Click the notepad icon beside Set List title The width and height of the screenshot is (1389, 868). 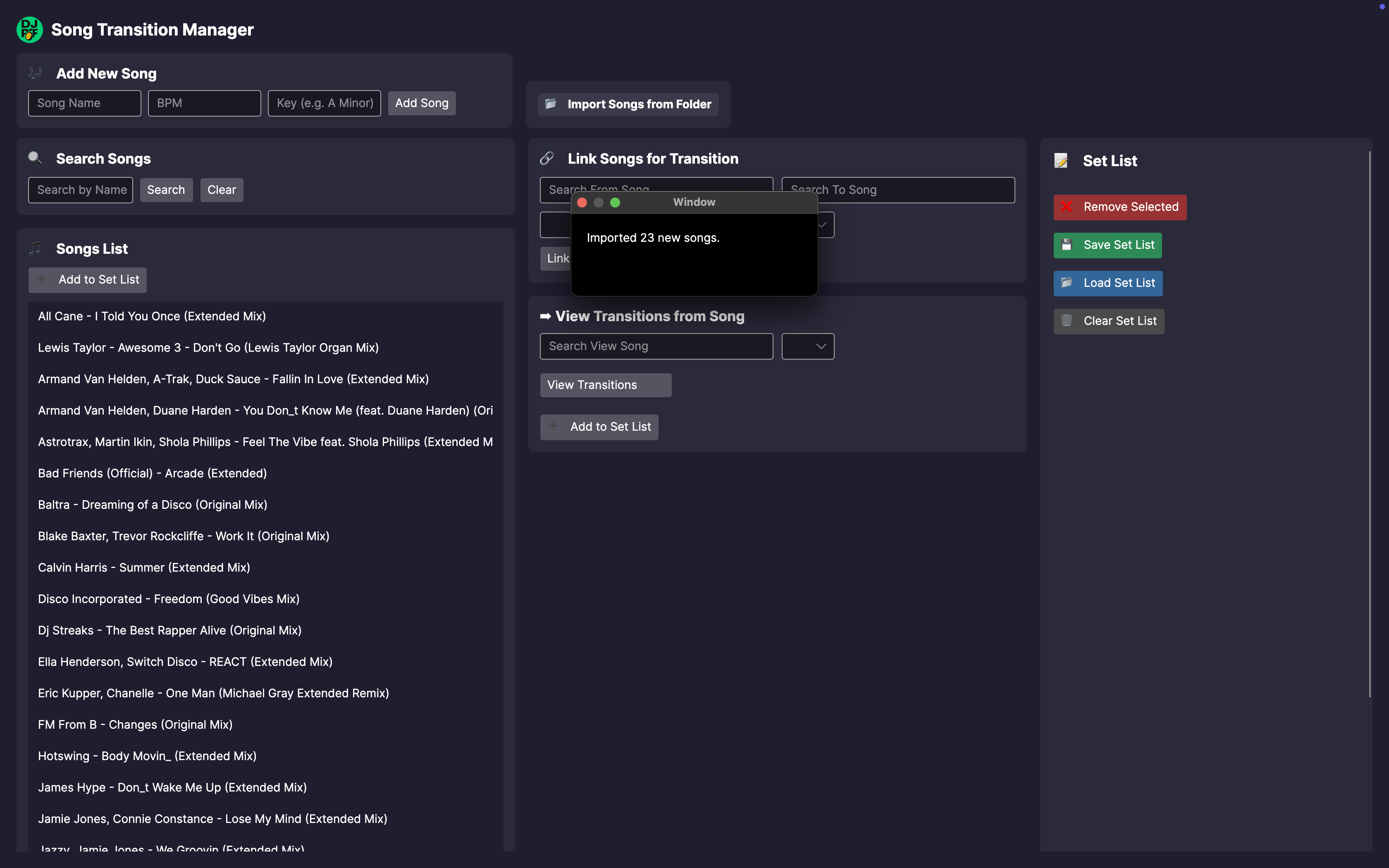[x=1061, y=161]
